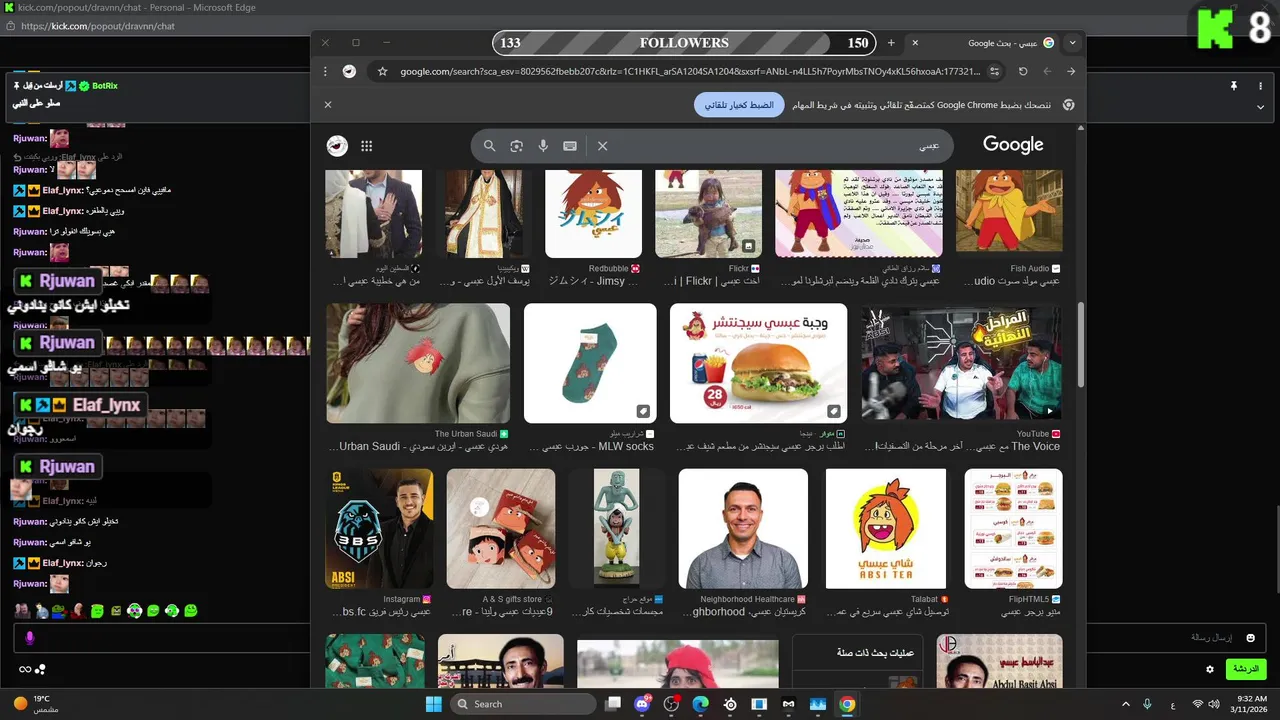
Task: Open the Absi Signature burger meal image
Action: [x=759, y=363]
